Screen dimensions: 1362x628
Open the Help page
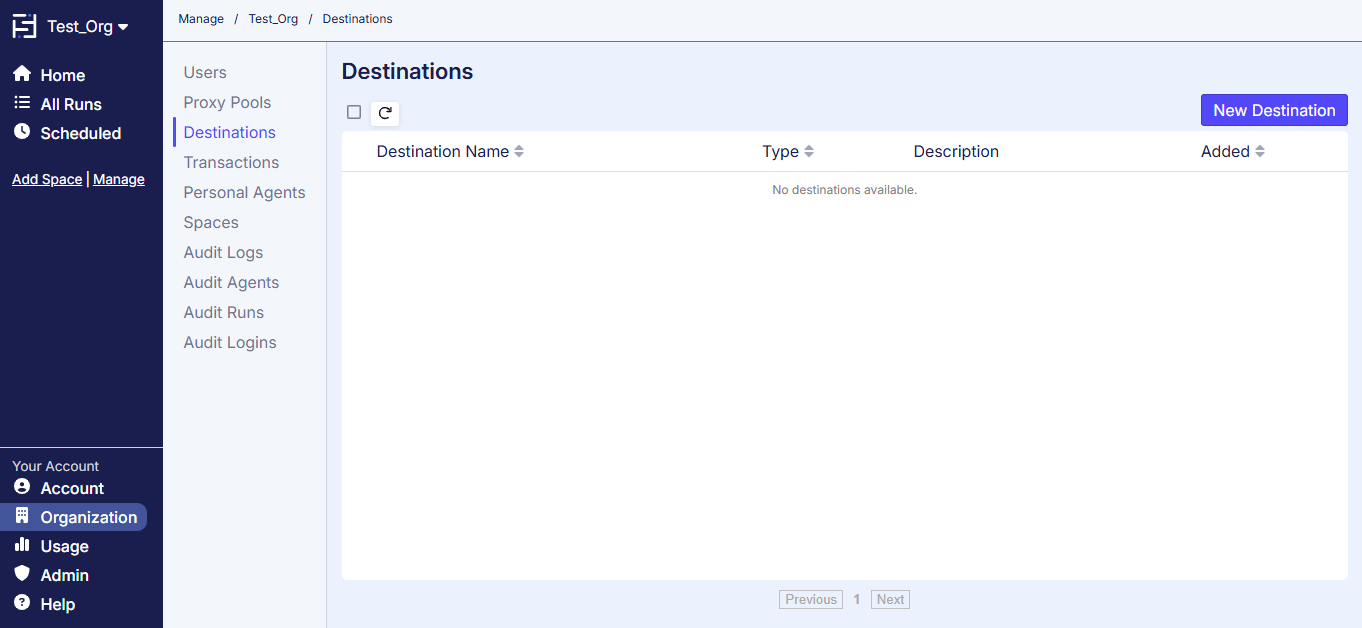point(58,604)
